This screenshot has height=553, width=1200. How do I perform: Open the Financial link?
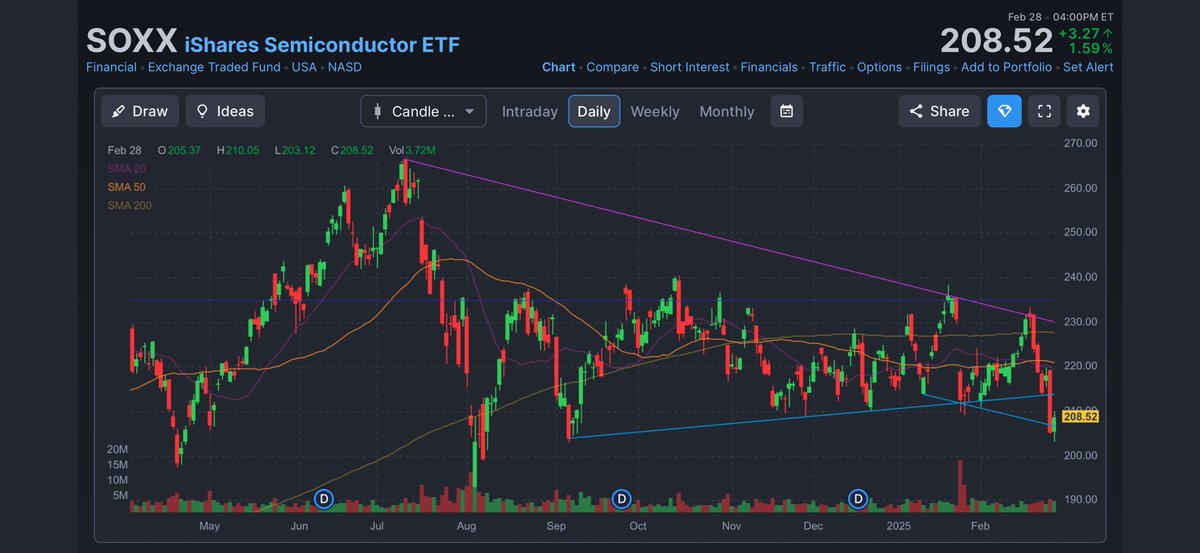112,67
